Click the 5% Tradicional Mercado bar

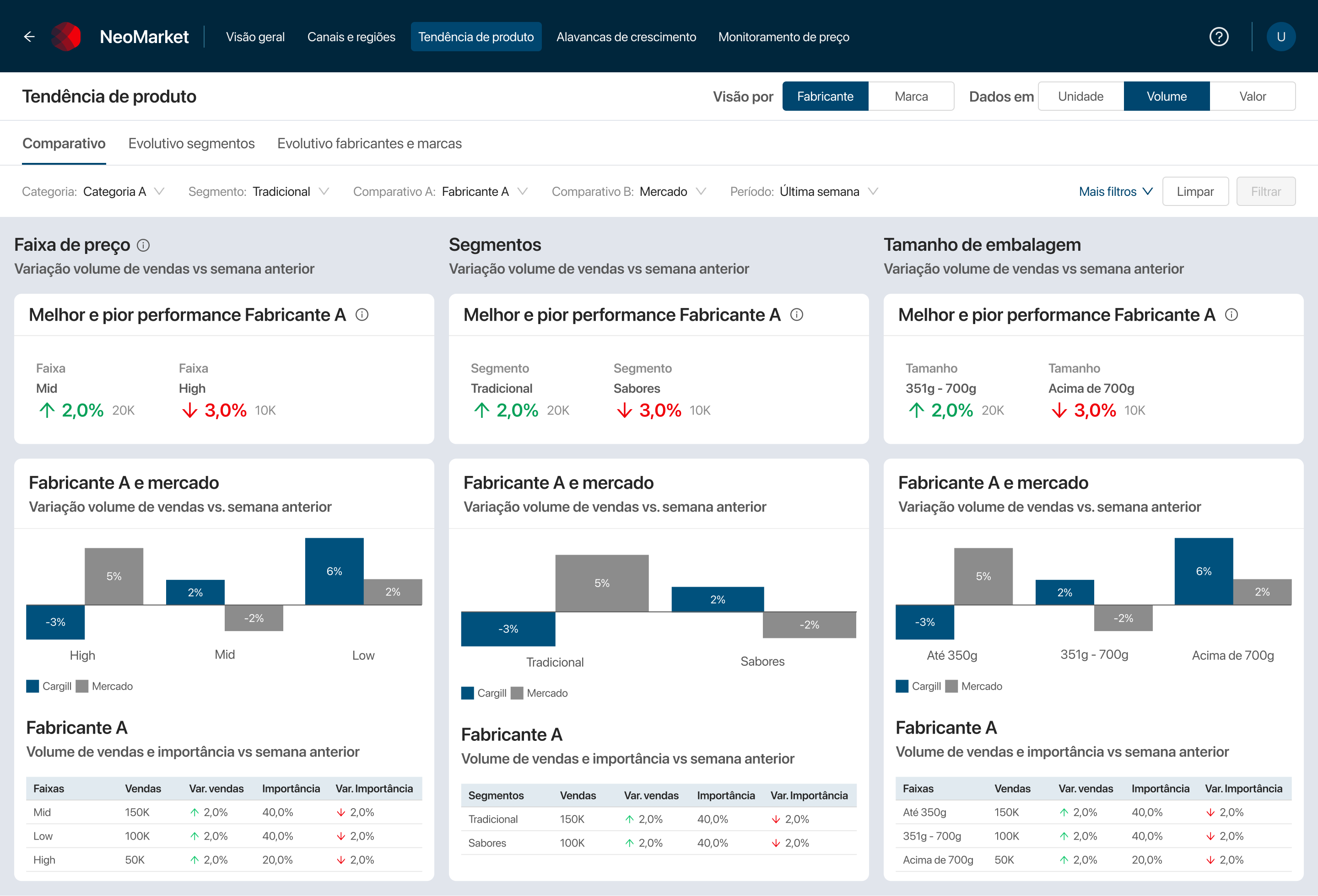(602, 583)
